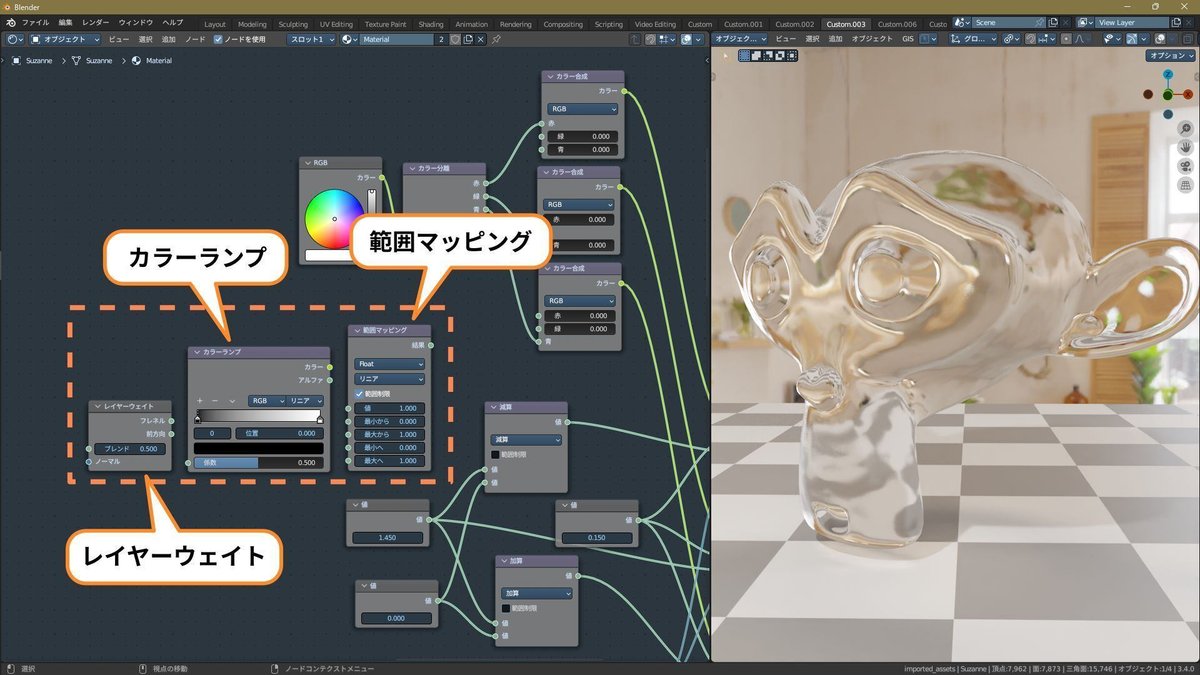The width and height of the screenshot is (1200, 675).
Task: Toggle '範囲制限' checkbox in the 範囲マッピング node
Action: click(360, 394)
